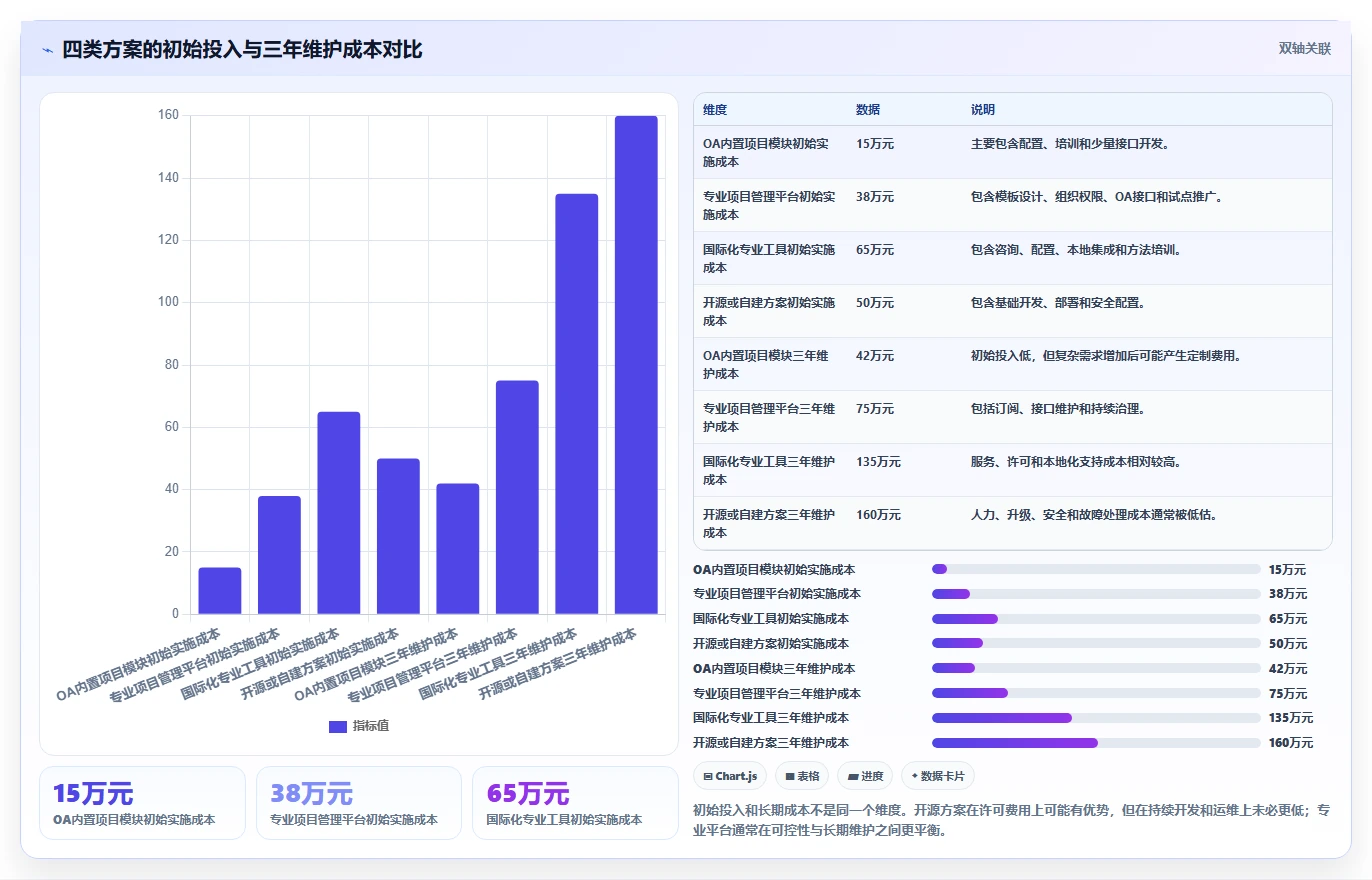Click the shortest chart bar, value 15
The width and height of the screenshot is (1372, 880).
click(220, 591)
